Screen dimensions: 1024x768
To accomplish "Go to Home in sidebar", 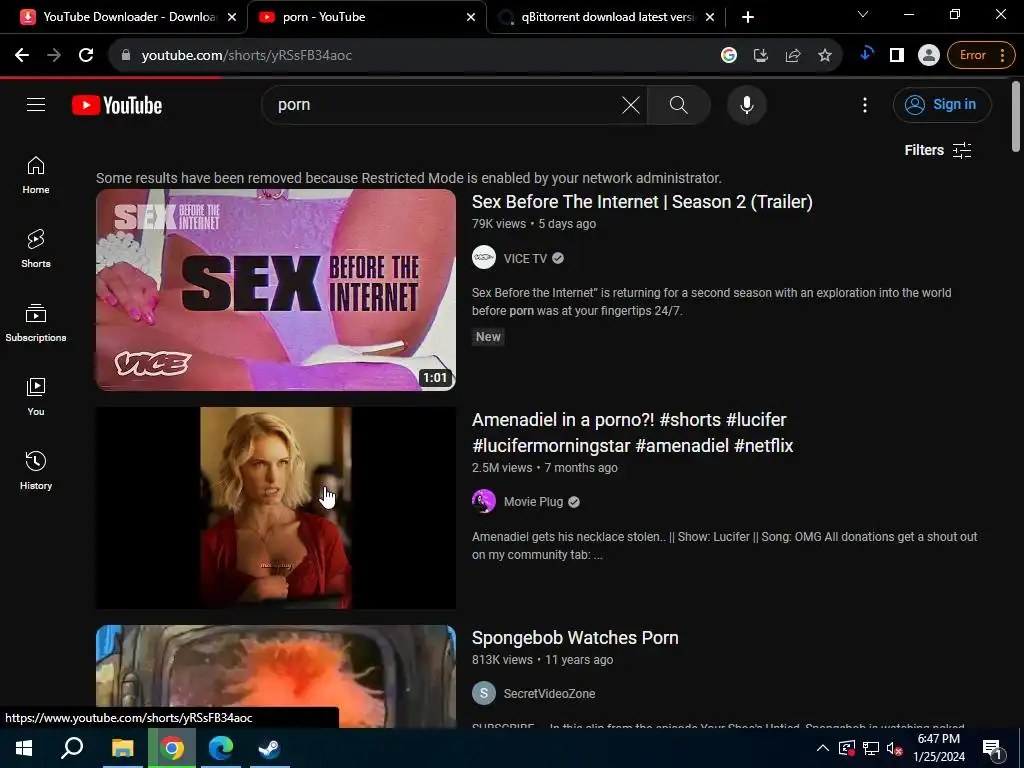I will pyautogui.click(x=36, y=176).
